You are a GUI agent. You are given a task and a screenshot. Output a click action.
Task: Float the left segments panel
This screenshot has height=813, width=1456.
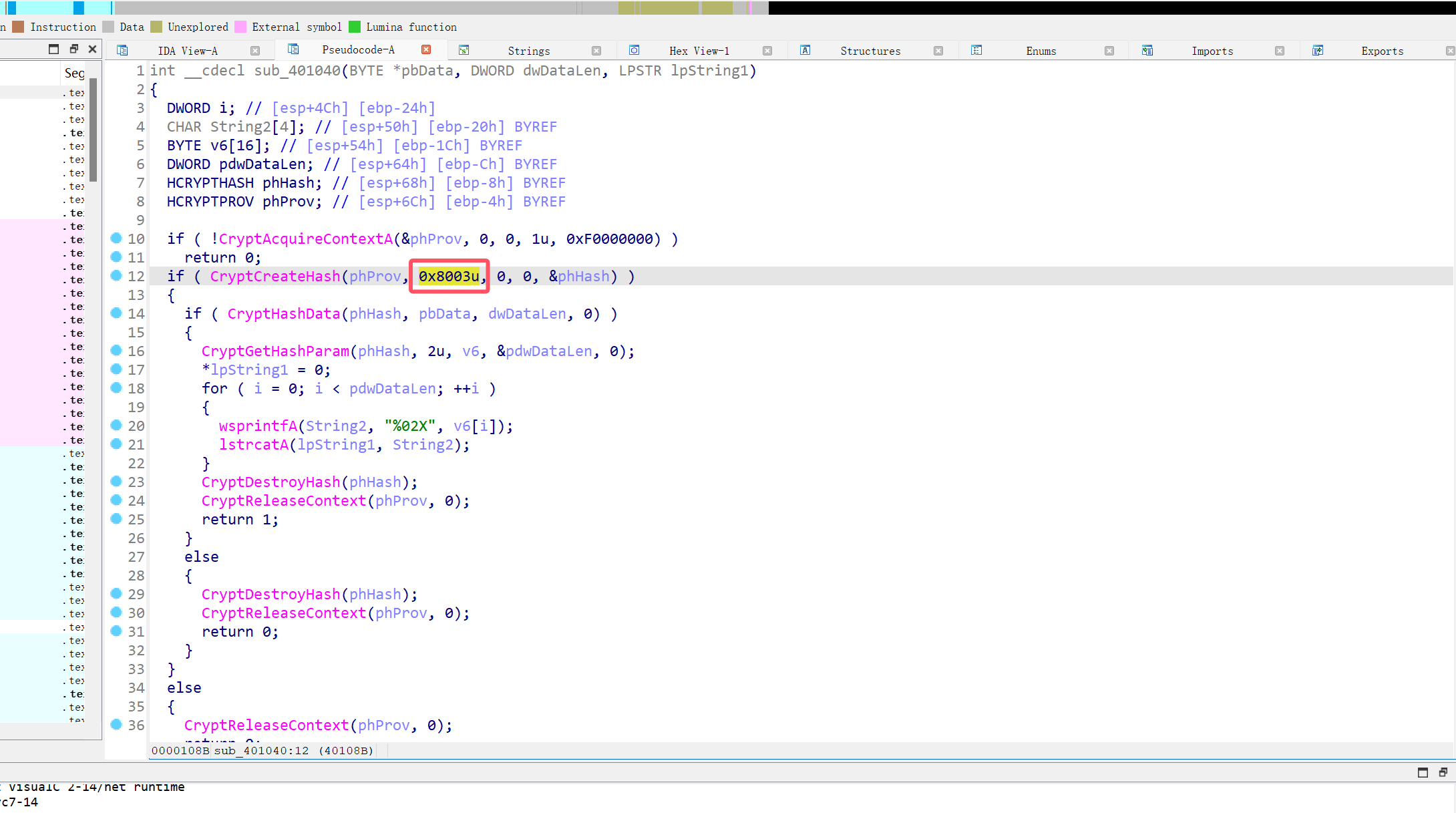click(x=74, y=49)
